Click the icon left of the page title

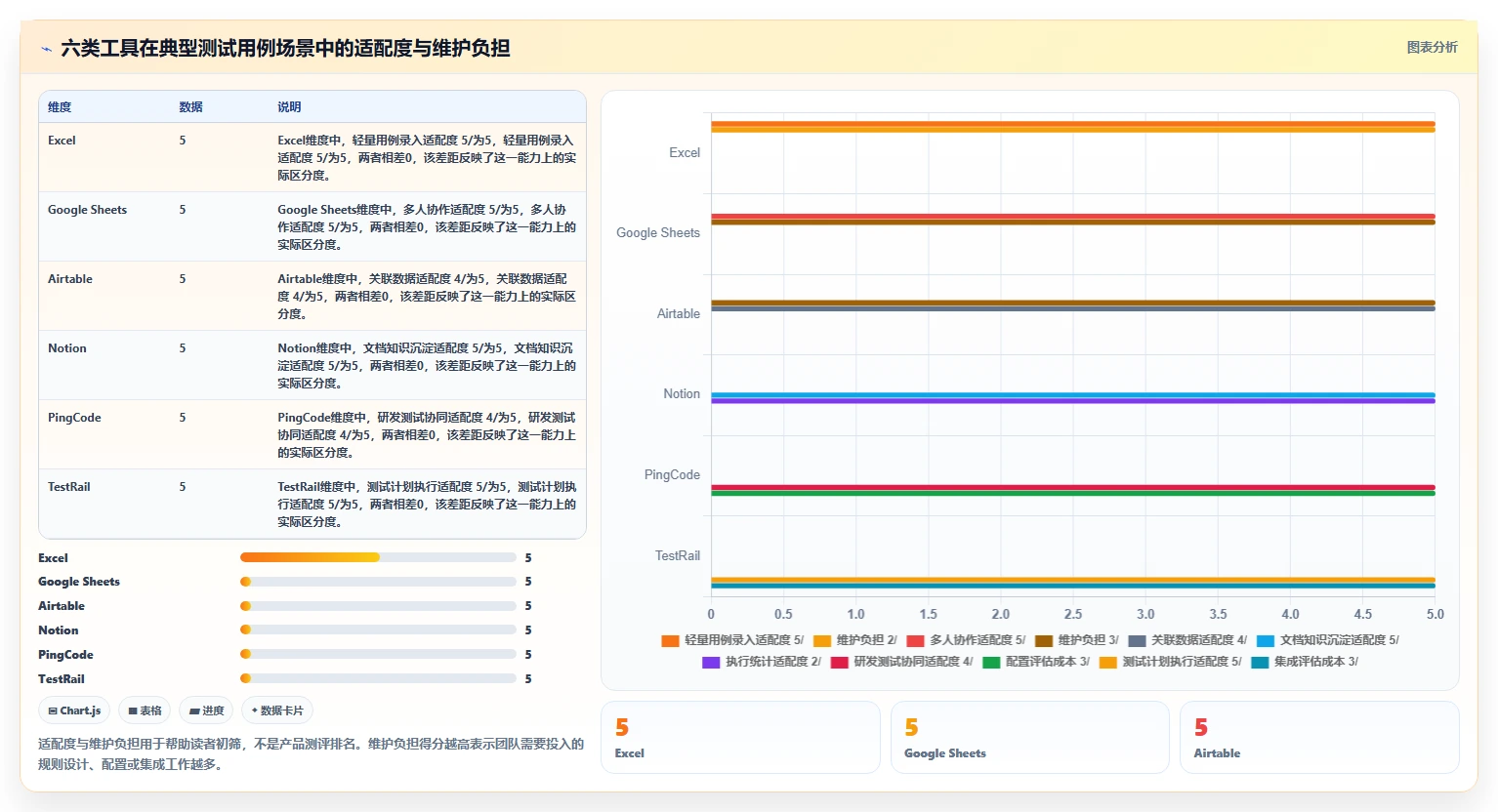pyautogui.click(x=46, y=49)
